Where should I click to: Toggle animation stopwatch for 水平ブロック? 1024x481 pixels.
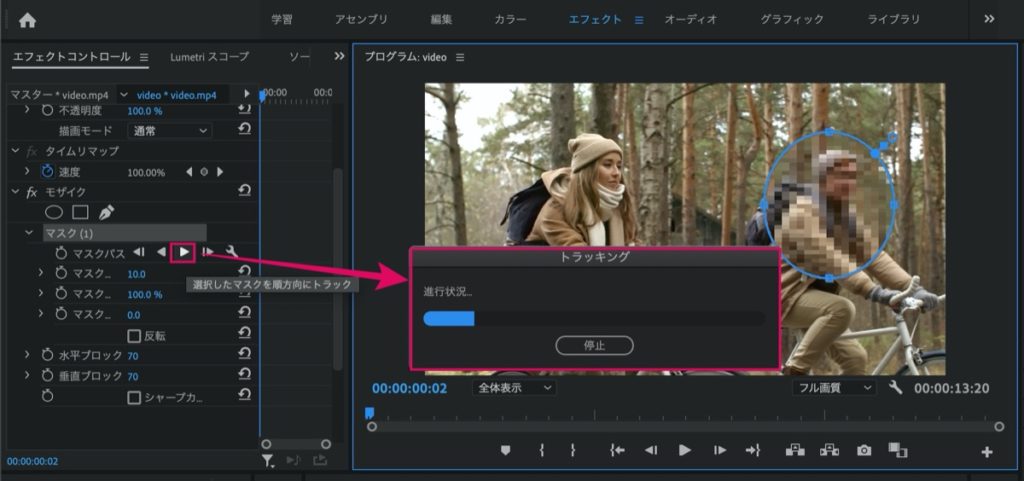click(47, 355)
